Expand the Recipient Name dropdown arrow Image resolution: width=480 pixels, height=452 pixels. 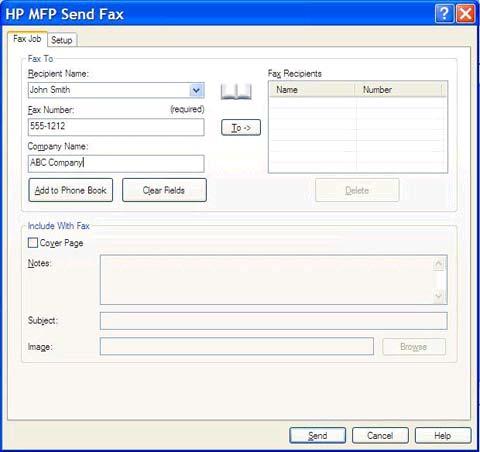click(x=196, y=90)
